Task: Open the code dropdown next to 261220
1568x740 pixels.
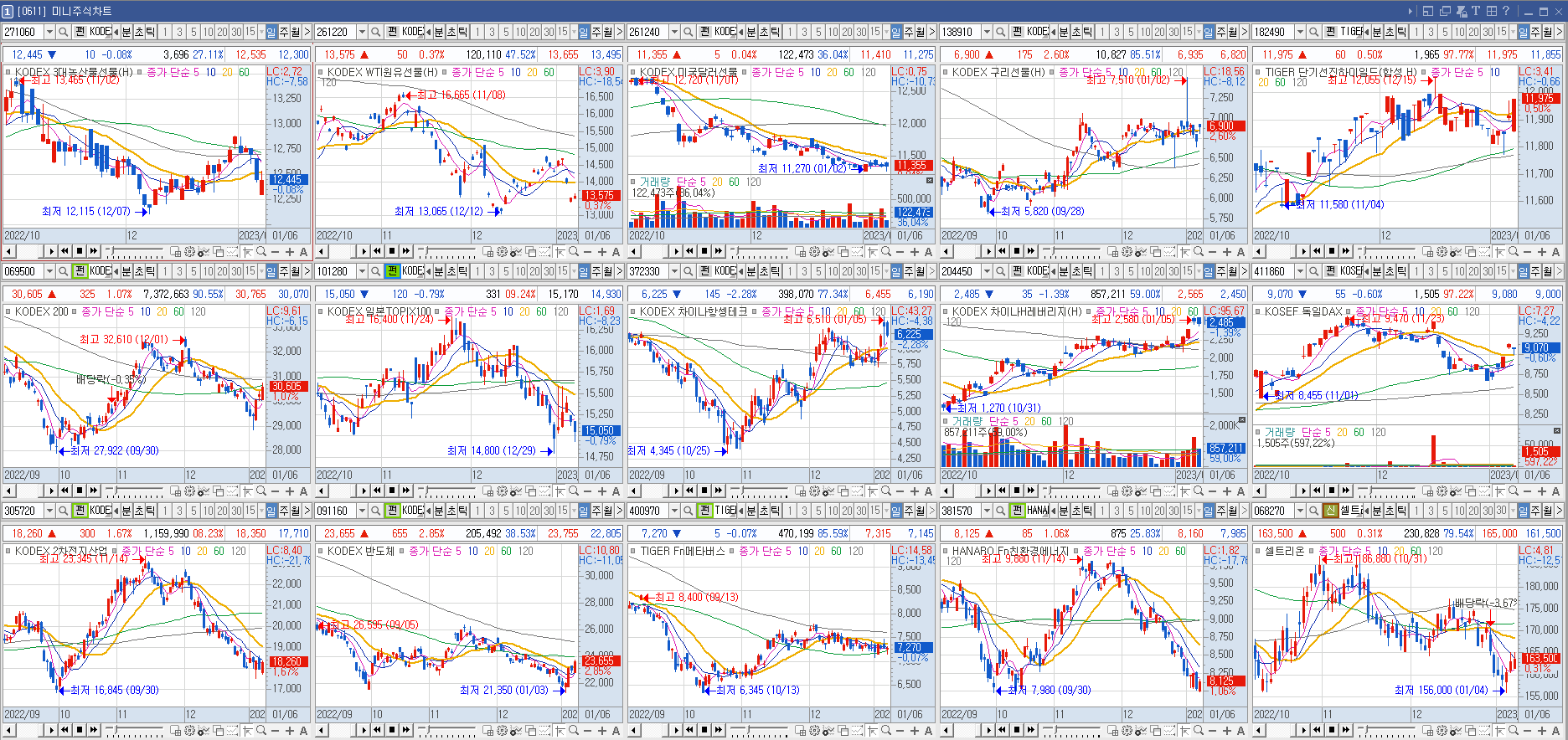Action: click(x=362, y=32)
